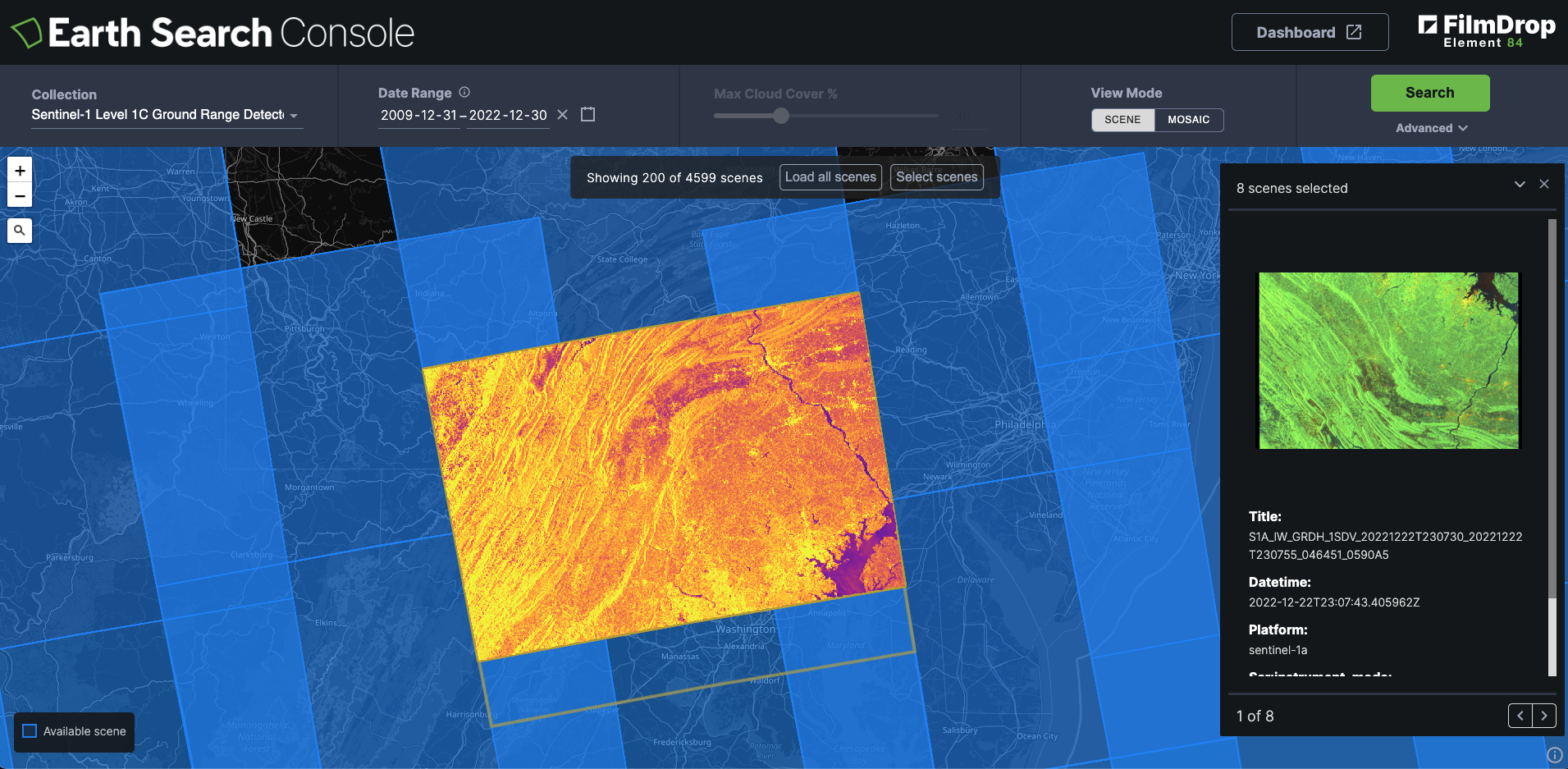Open the map location search magnifier
This screenshot has height=769, width=1568.
click(x=20, y=231)
